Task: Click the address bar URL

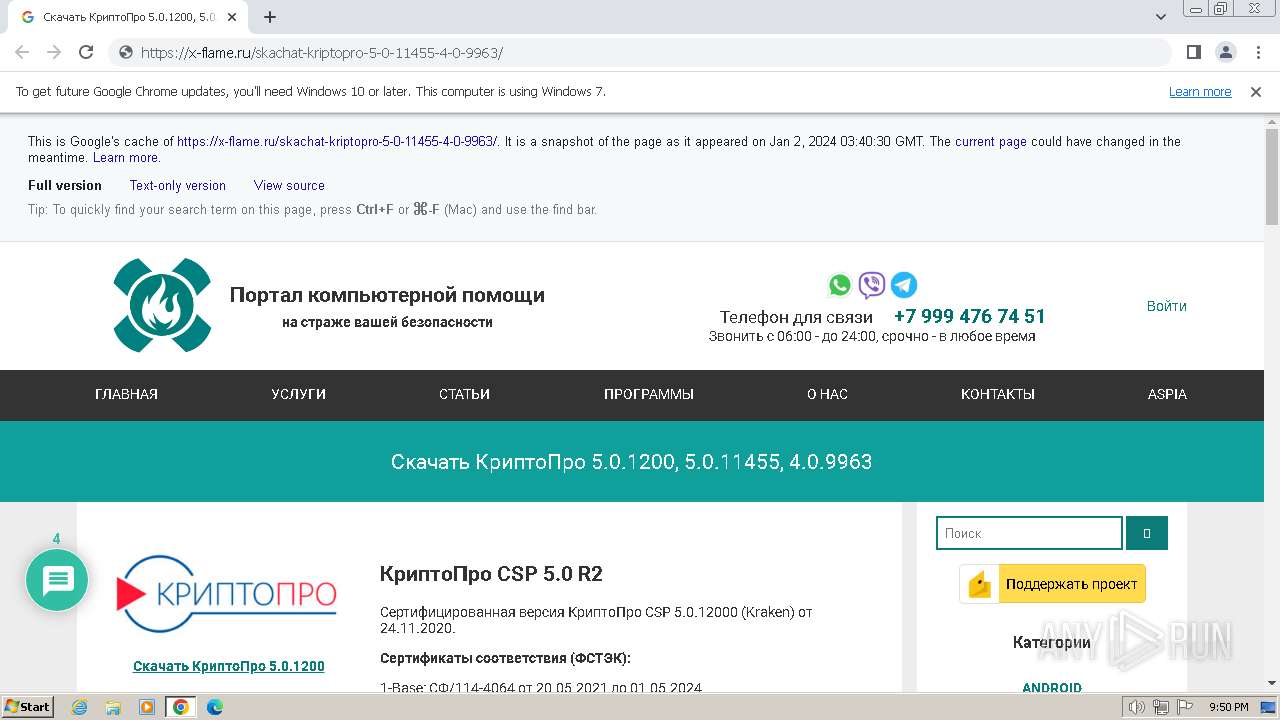Action: point(322,53)
